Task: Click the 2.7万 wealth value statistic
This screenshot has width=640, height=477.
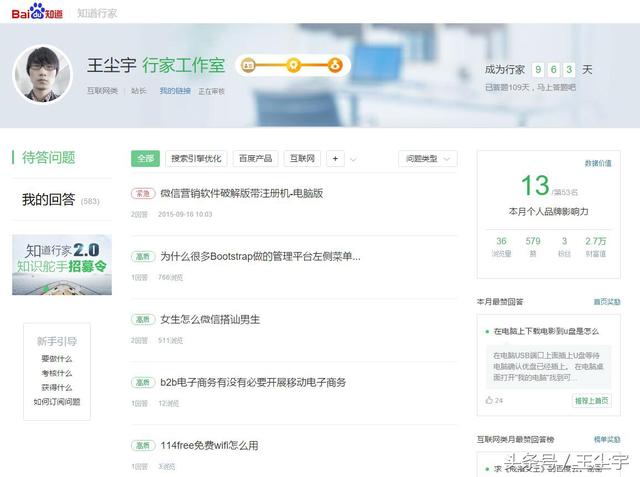Action: 596,241
